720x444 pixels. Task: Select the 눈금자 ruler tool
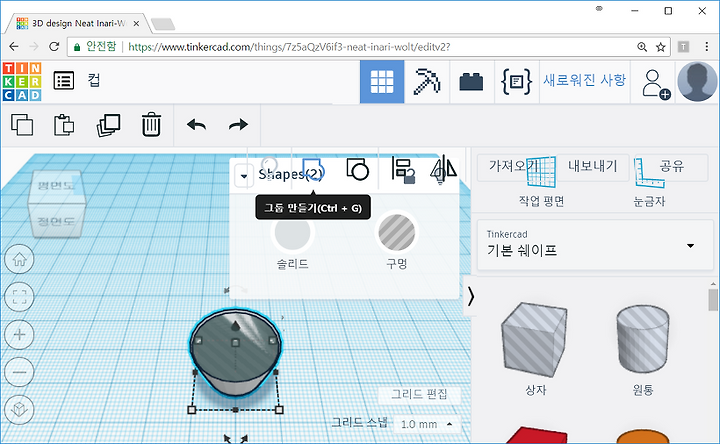pos(649,182)
